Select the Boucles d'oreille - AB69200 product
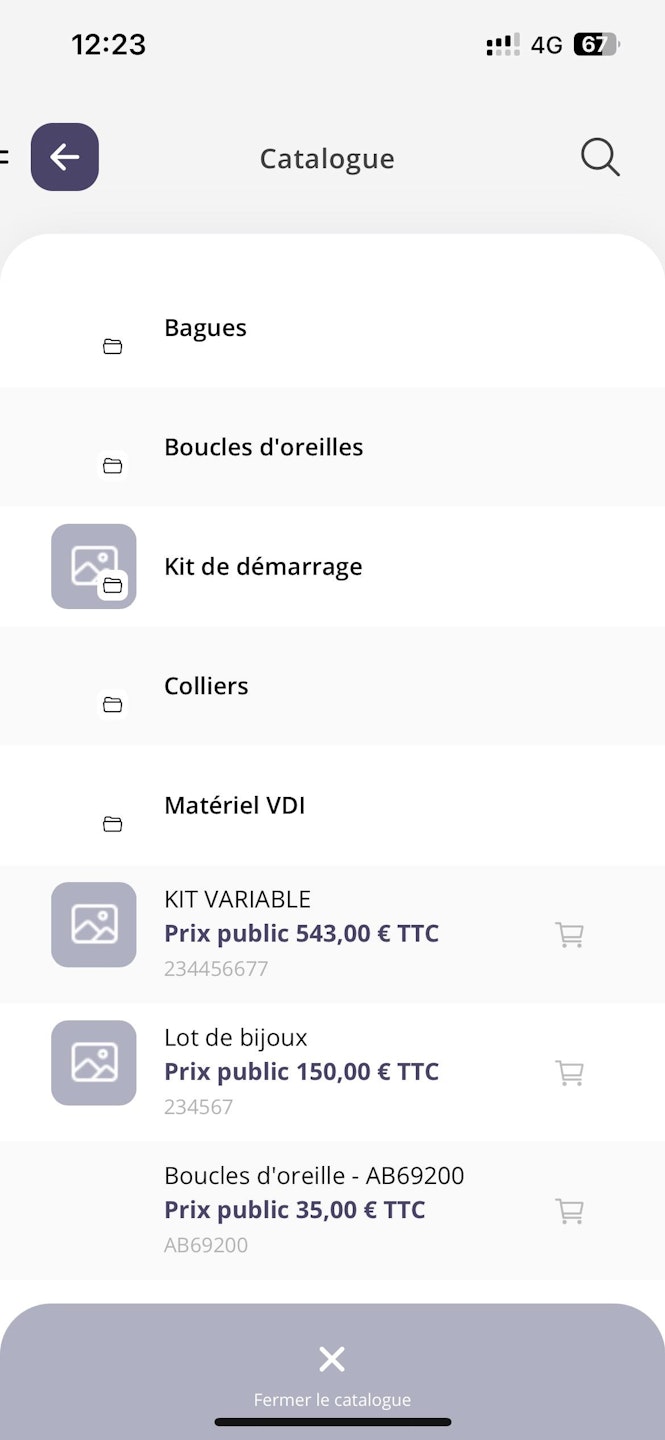Image resolution: width=665 pixels, height=1440 pixels. [x=314, y=1176]
